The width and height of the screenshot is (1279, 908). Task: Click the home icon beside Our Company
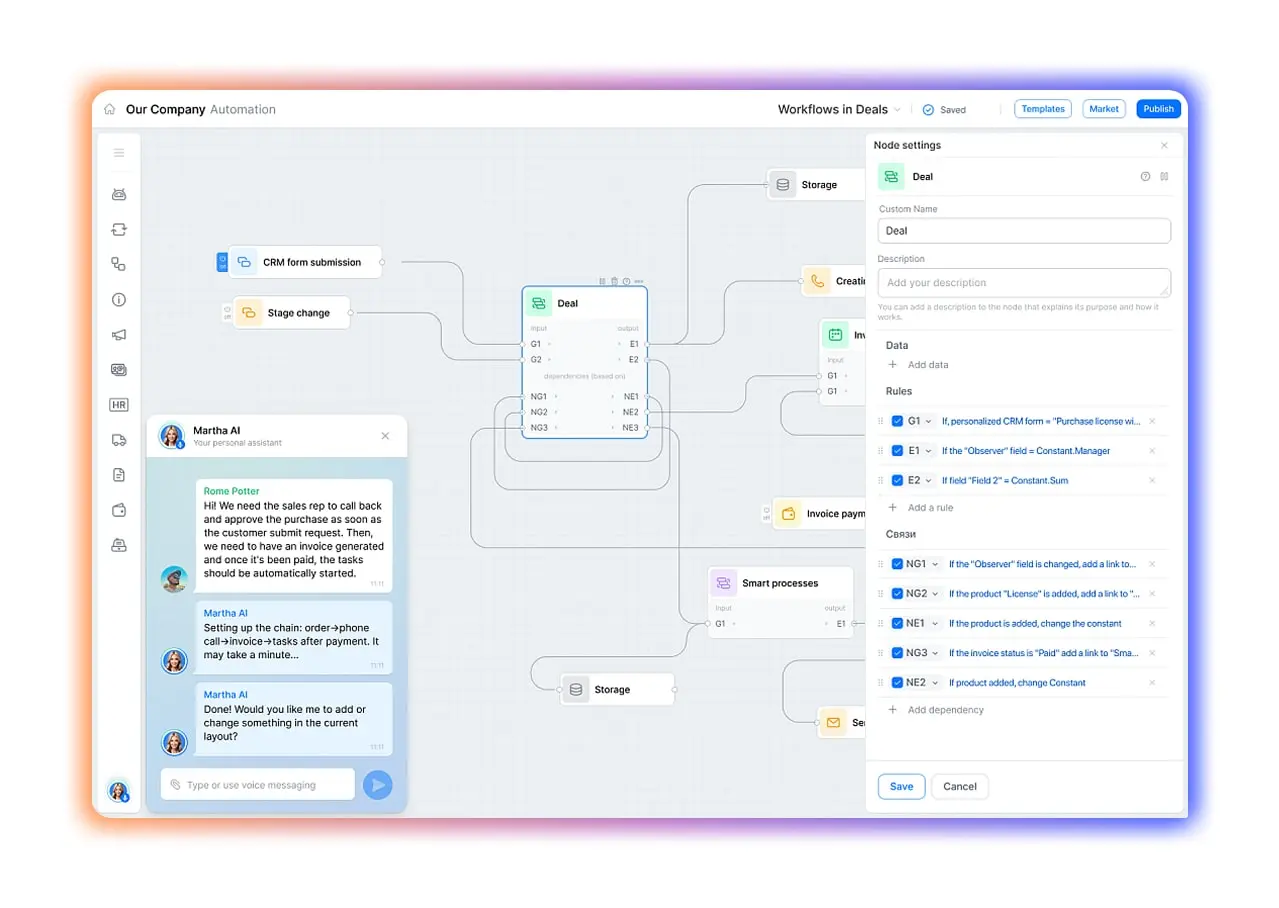tap(110, 110)
